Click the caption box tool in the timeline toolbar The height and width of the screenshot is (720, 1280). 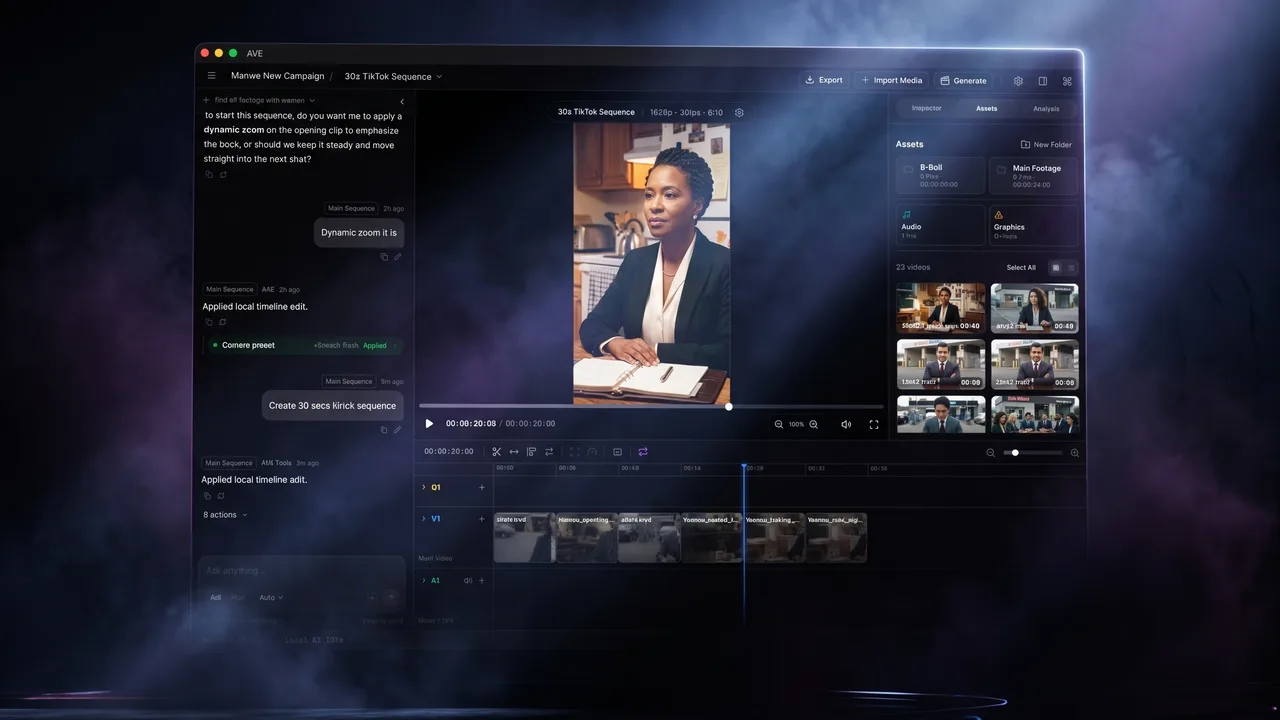point(617,452)
